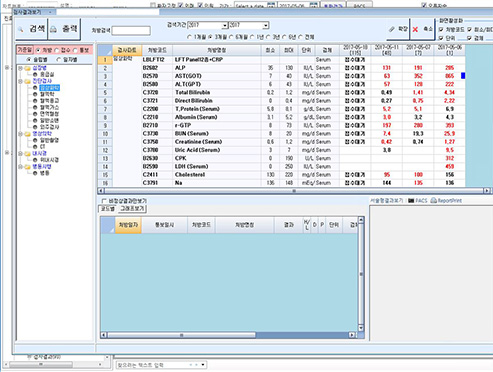Enable 비정상결과만보기 checkbox
Screen dimensions: 493x372
(104, 201)
